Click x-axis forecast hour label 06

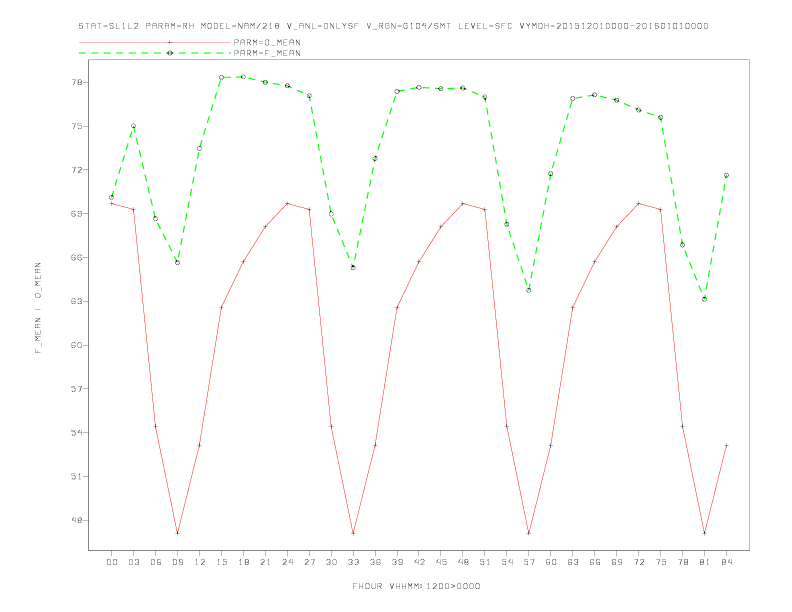(x=156, y=562)
